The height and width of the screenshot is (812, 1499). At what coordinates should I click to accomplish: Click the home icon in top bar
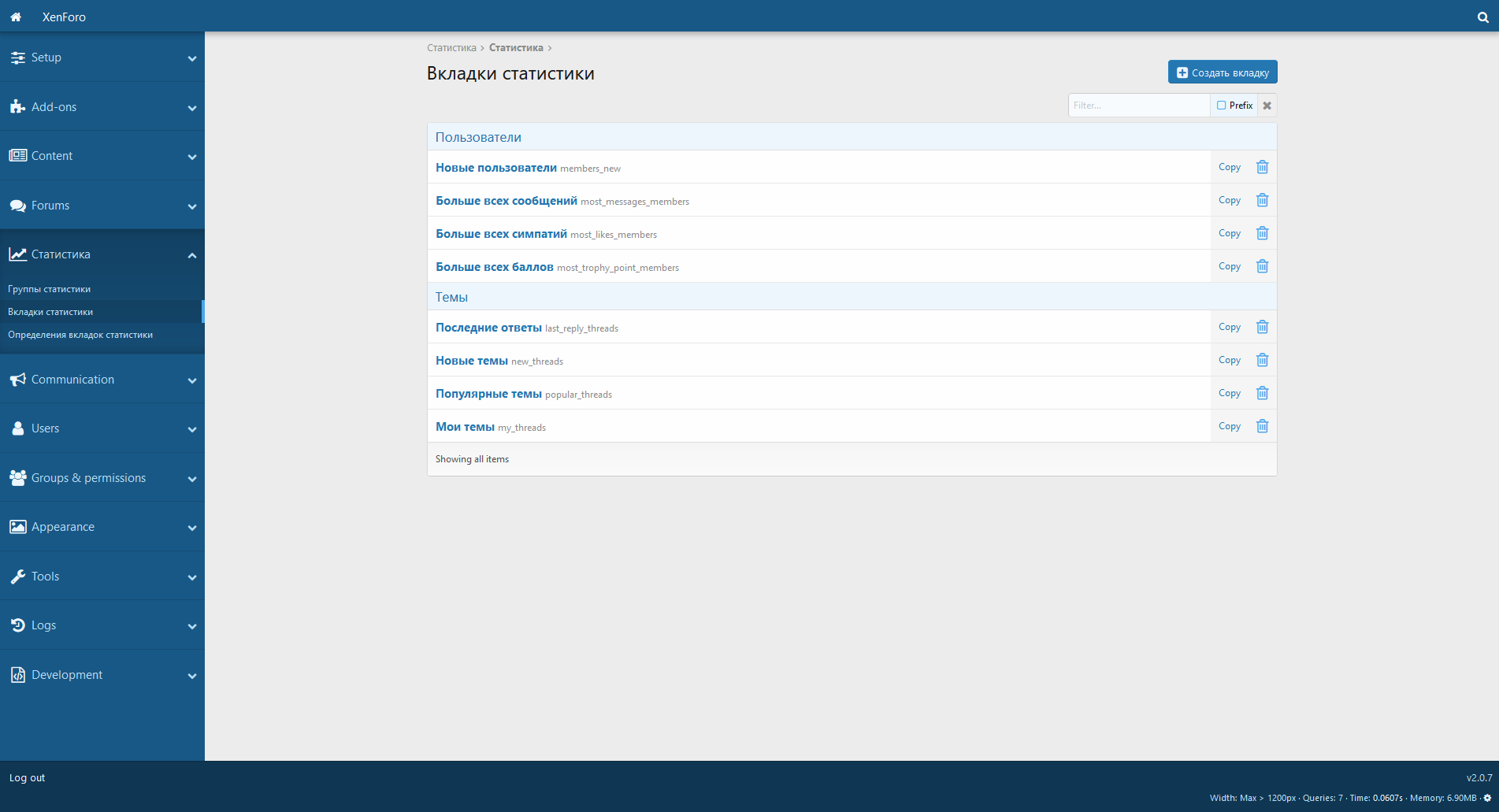tap(16, 17)
